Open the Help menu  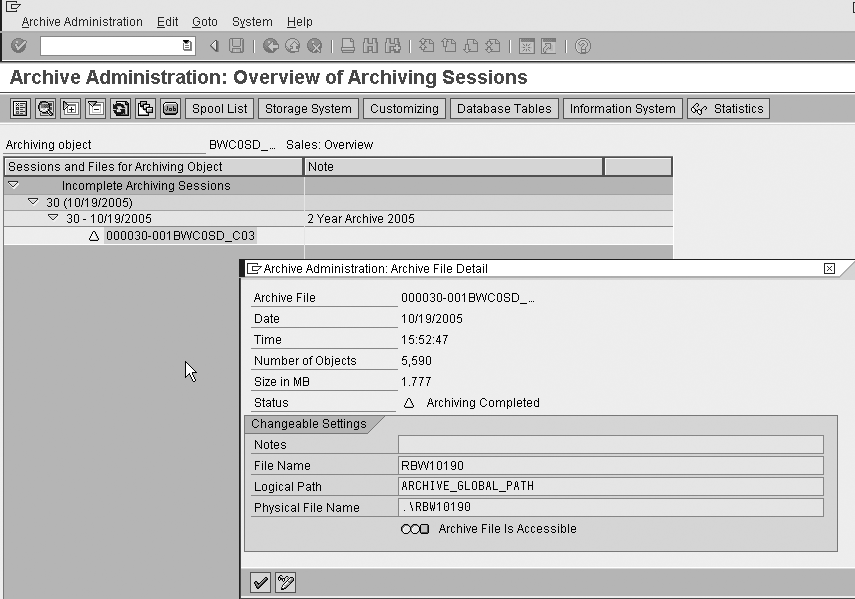[x=299, y=22]
